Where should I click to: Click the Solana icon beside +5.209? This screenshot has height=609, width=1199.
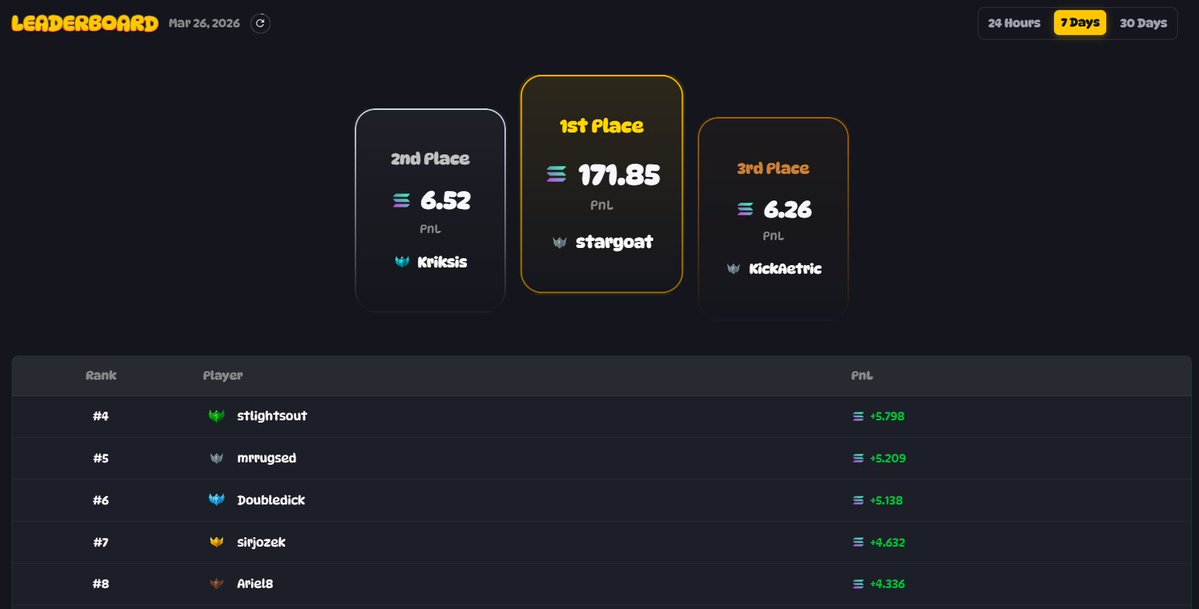(858, 458)
